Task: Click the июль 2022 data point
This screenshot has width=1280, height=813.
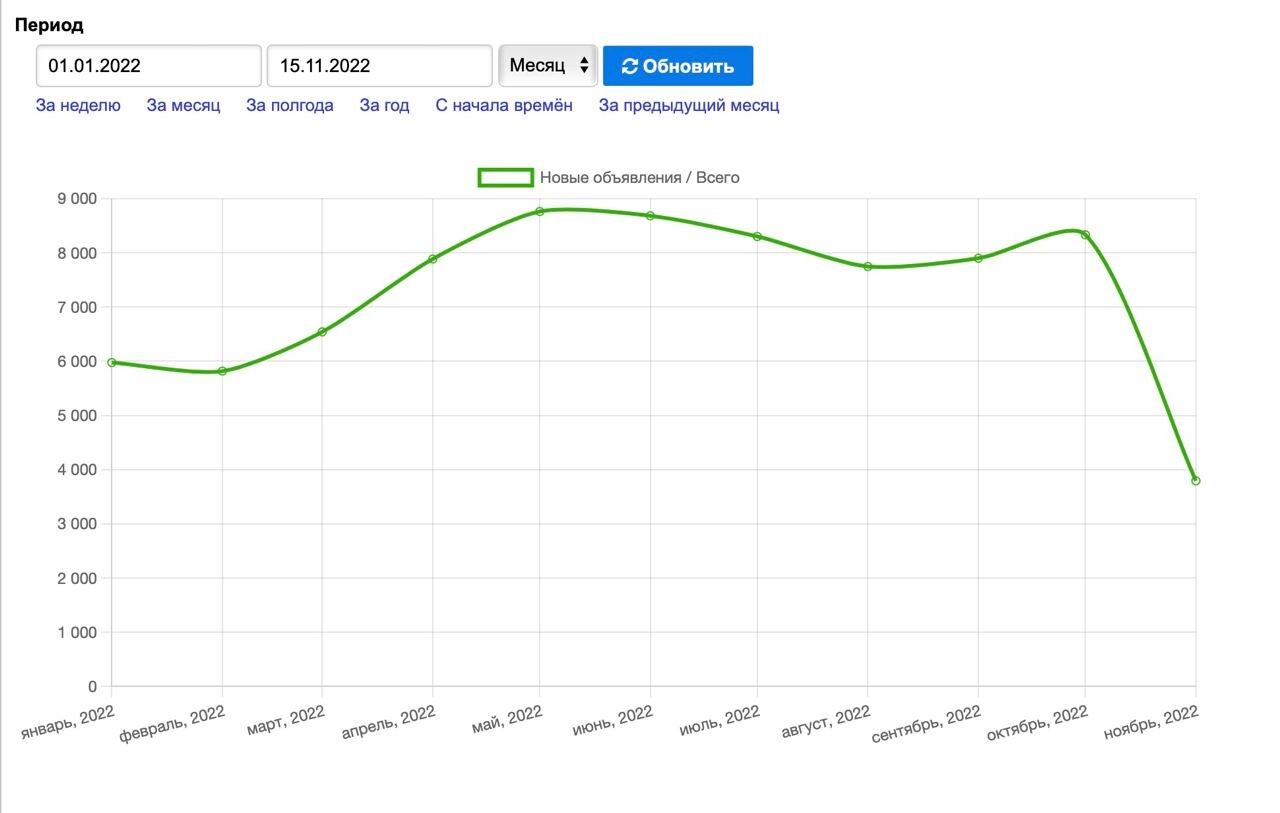Action: (757, 236)
